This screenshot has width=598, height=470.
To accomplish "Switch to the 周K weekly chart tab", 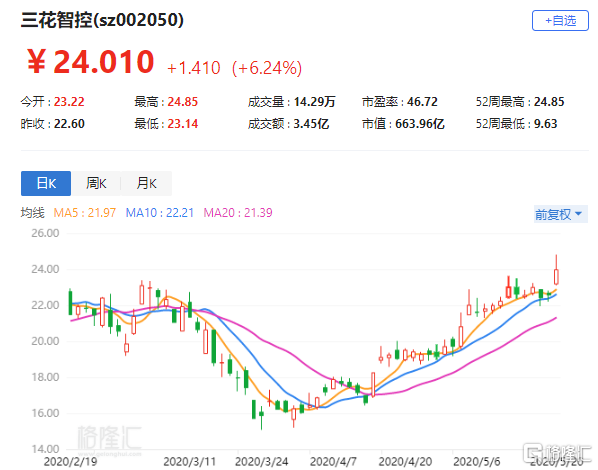I will coord(96,183).
